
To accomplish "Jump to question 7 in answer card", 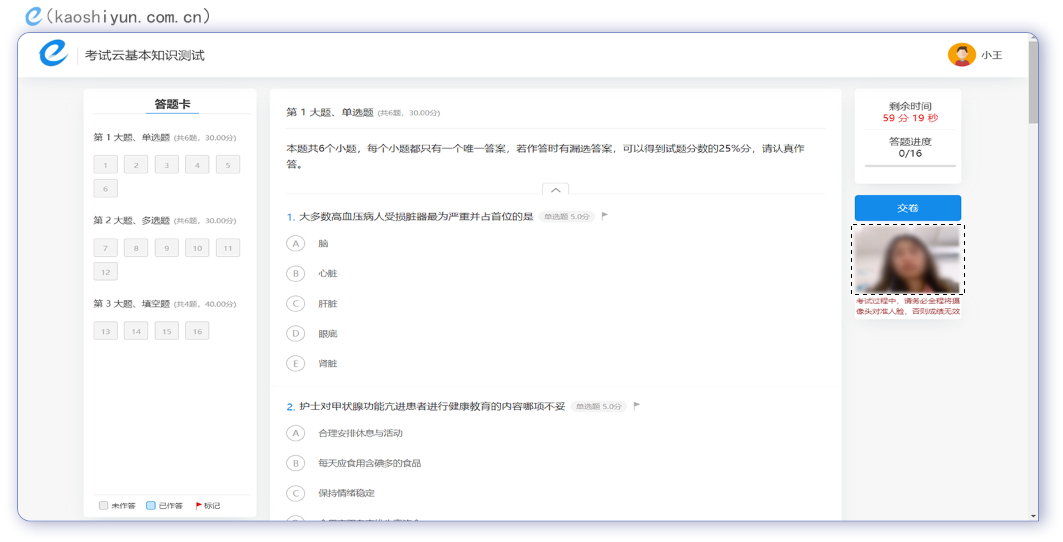I will (x=105, y=248).
